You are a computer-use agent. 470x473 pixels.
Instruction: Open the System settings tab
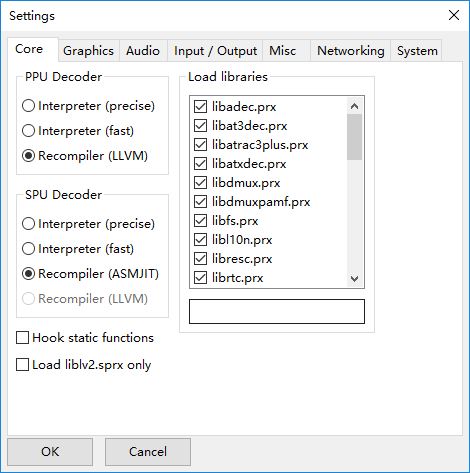[x=417, y=51]
